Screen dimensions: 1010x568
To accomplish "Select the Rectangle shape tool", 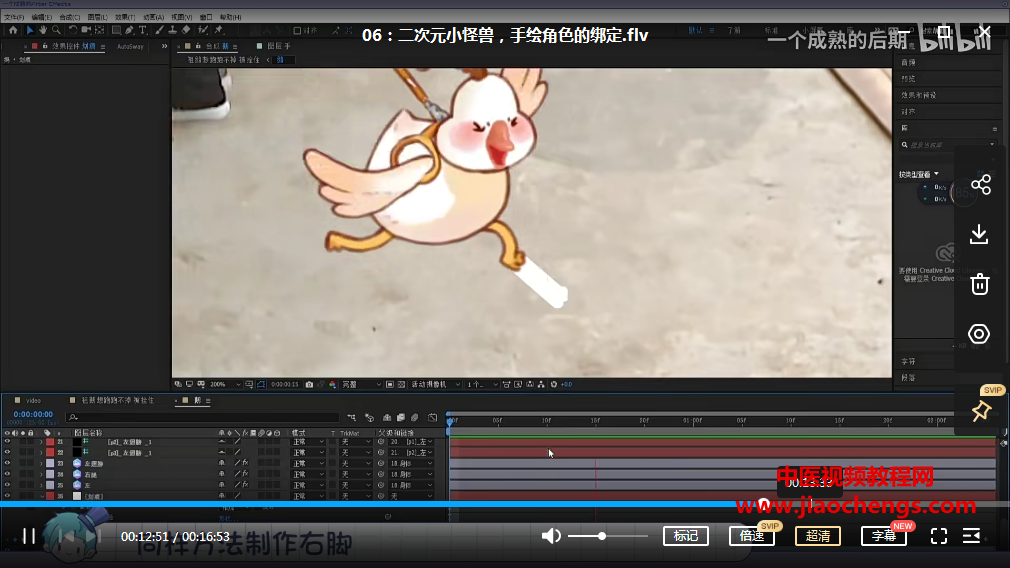I will click(116, 30).
